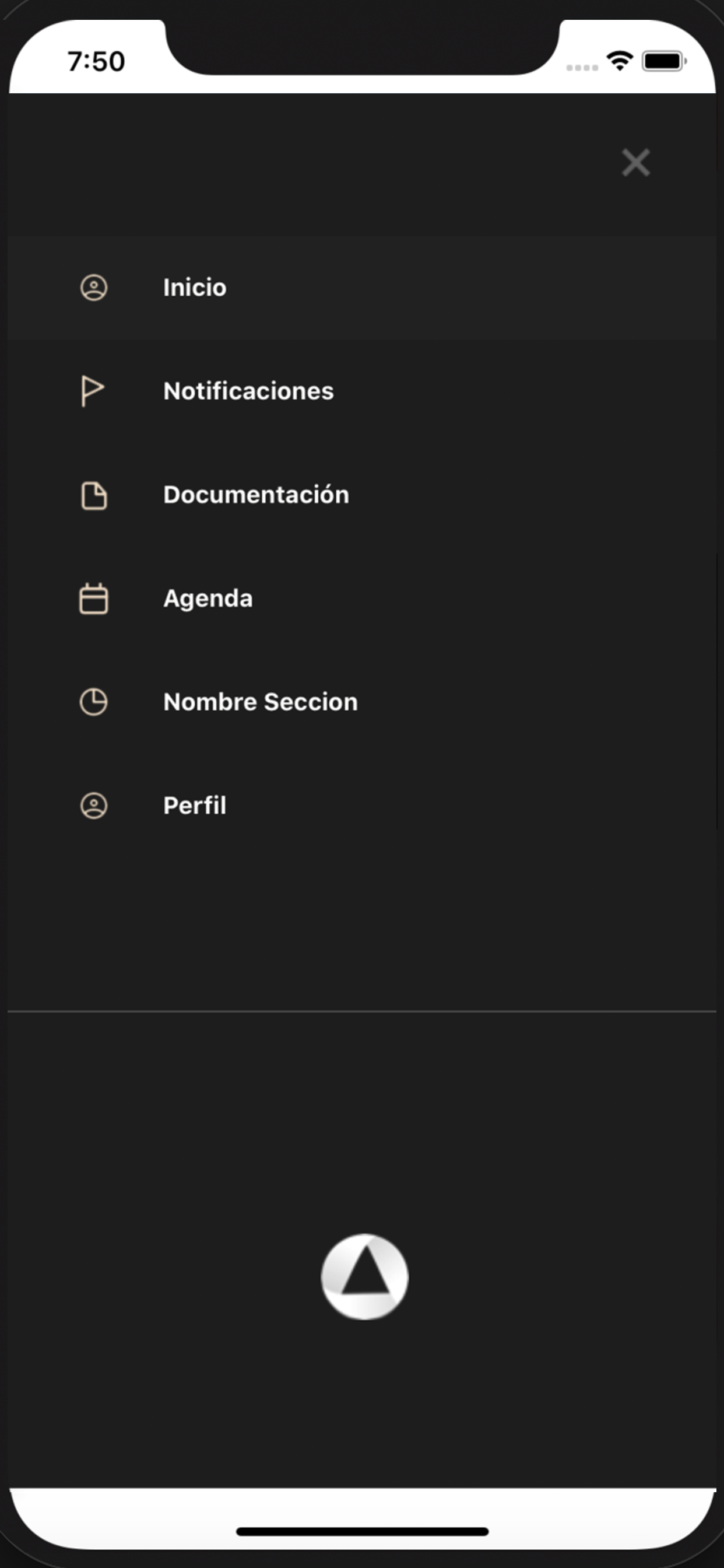This screenshot has height=1568, width=724.
Task: Click the battery indicator in status bar
Action: point(664,61)
